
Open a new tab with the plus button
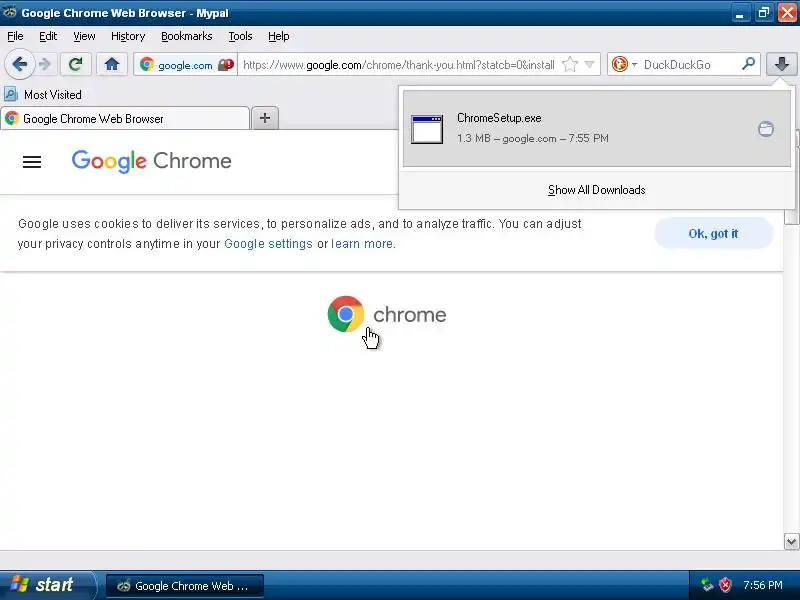(265, 118)
